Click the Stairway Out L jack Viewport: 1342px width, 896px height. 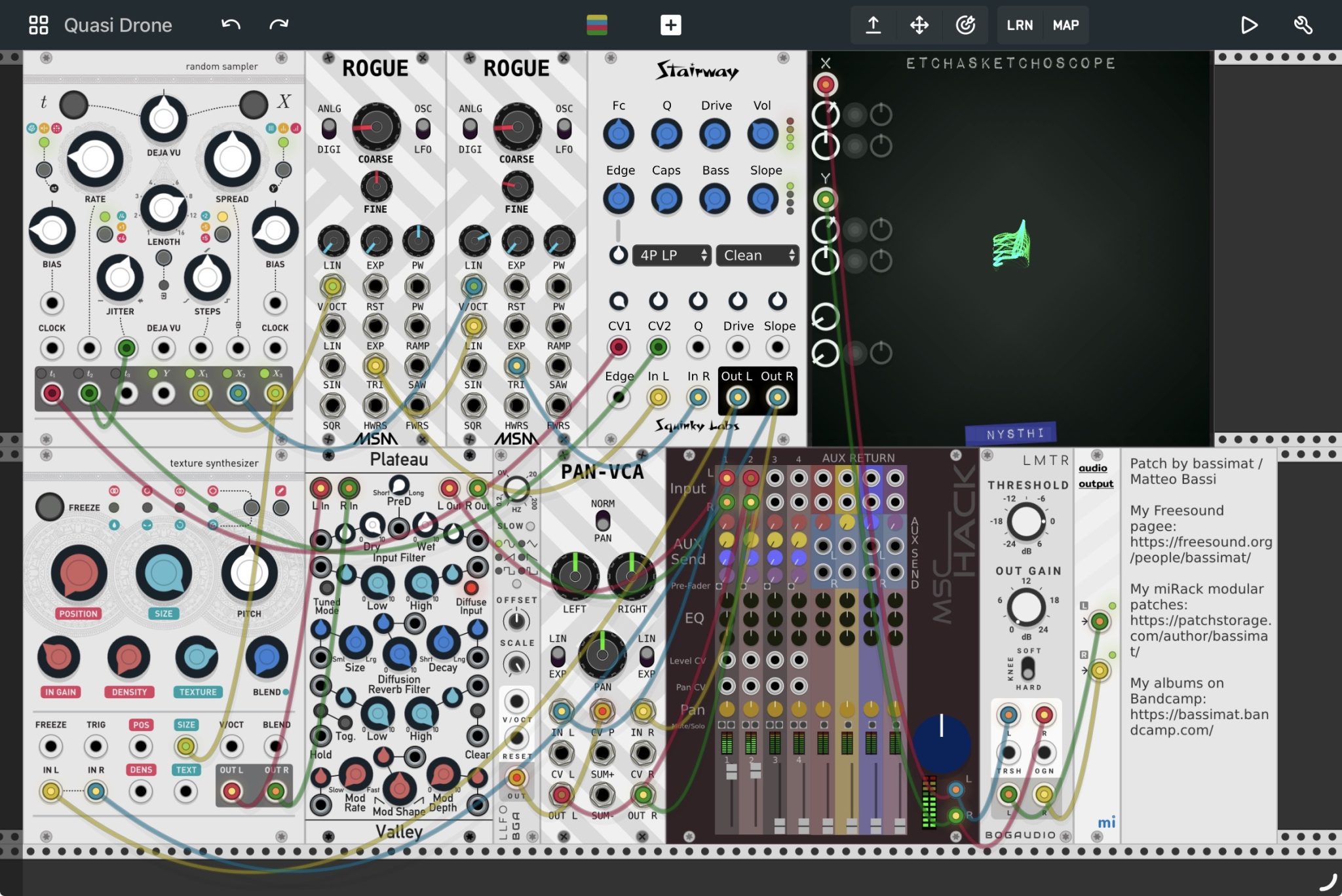(x=737, y=397)
